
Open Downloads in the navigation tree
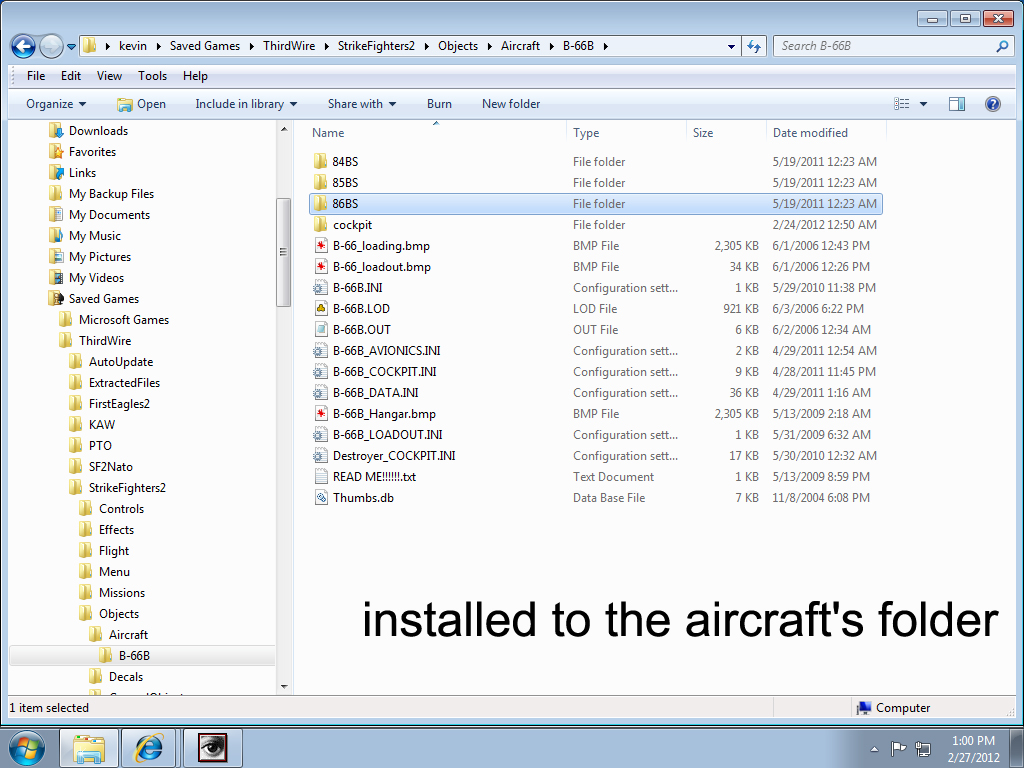pos(98,131)
